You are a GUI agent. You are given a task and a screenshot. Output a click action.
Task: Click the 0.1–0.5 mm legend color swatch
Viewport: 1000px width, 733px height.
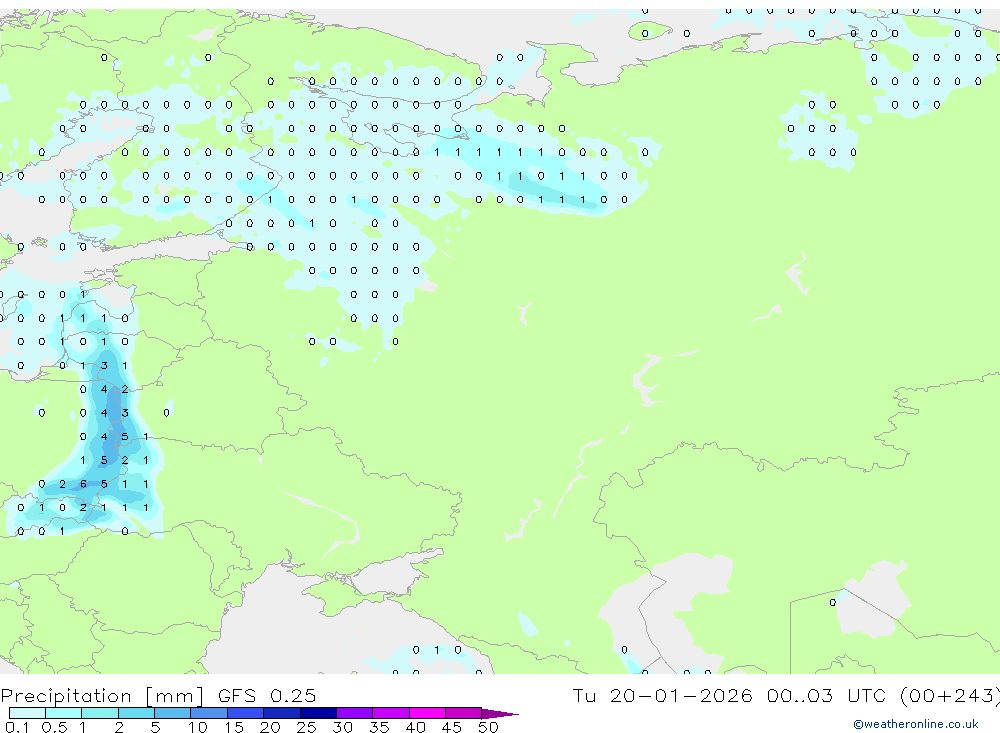(27, 713)
